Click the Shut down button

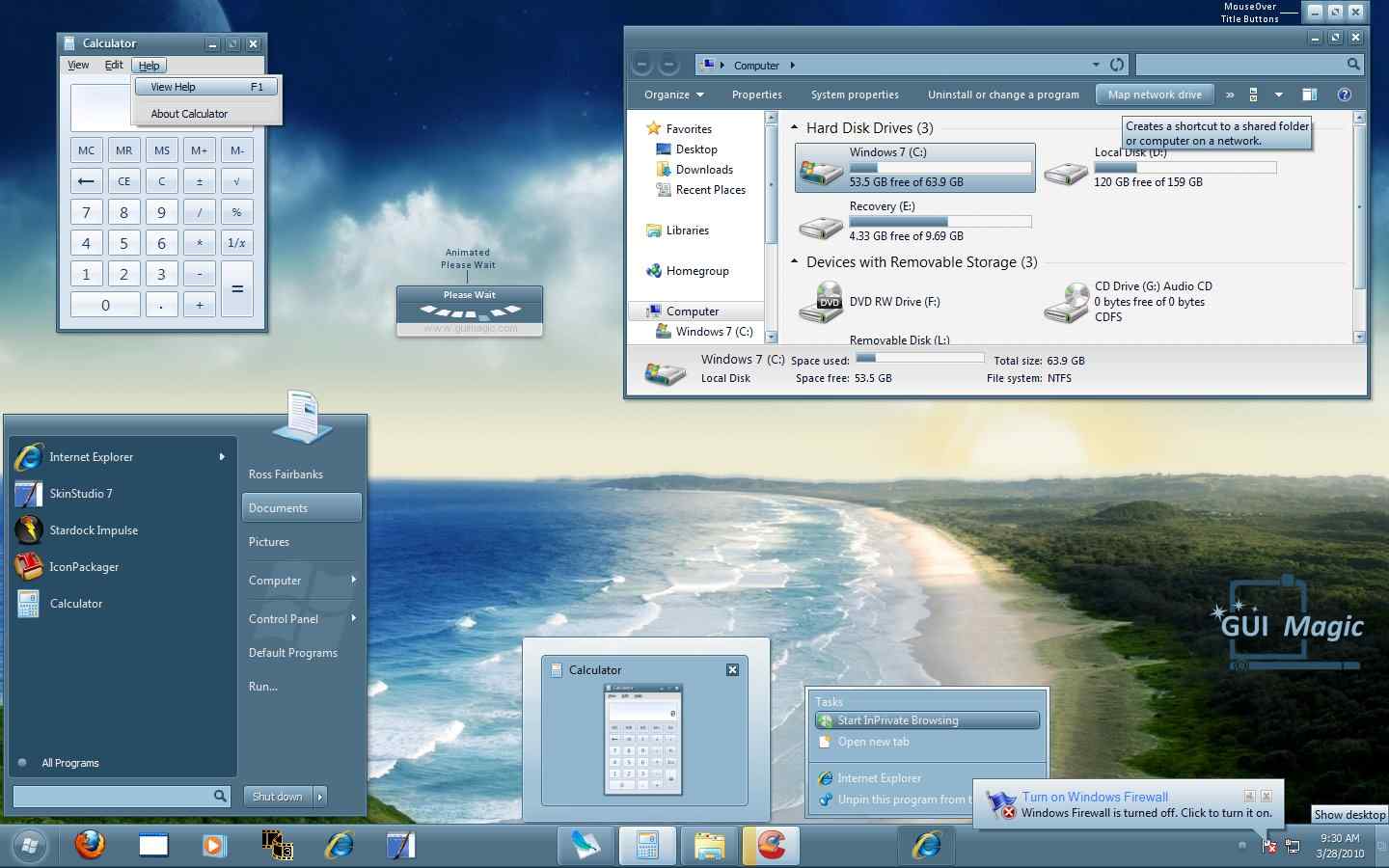277,797
